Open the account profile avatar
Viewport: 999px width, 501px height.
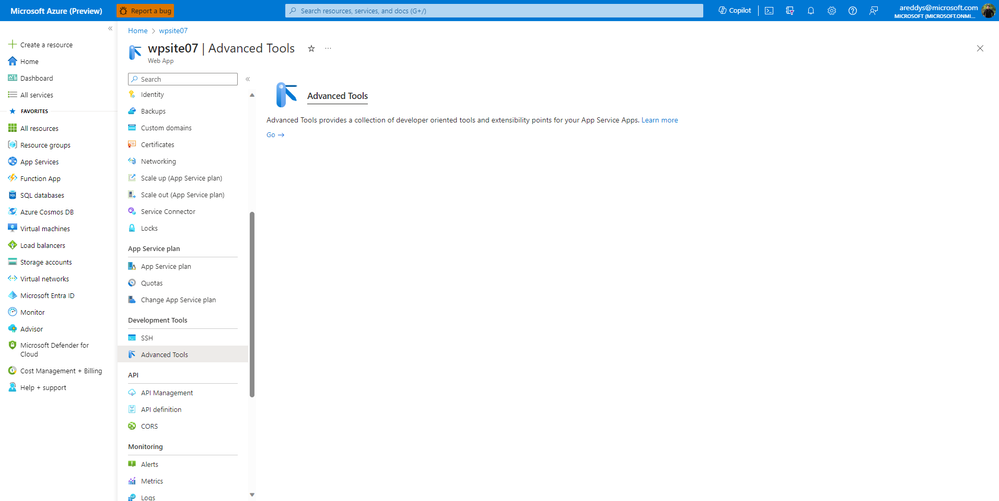click(x=988, y=11)
